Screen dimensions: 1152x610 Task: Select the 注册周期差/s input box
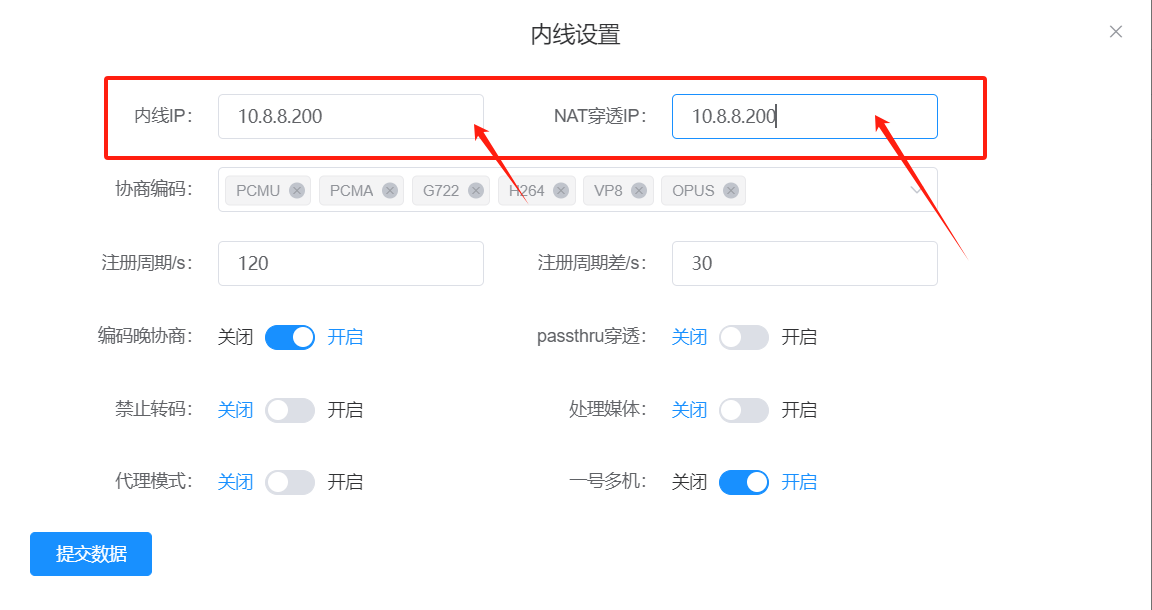[804, 263]
